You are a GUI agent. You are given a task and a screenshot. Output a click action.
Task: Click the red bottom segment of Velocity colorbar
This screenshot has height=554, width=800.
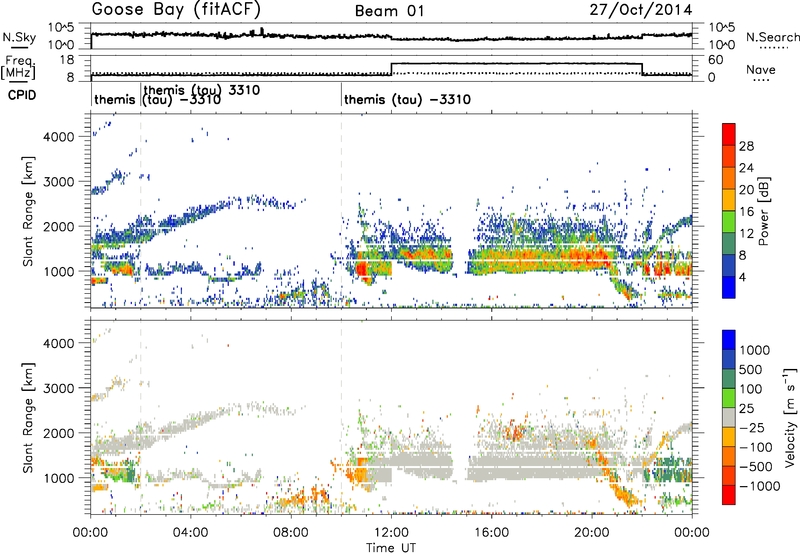click(x=729, y=495)
